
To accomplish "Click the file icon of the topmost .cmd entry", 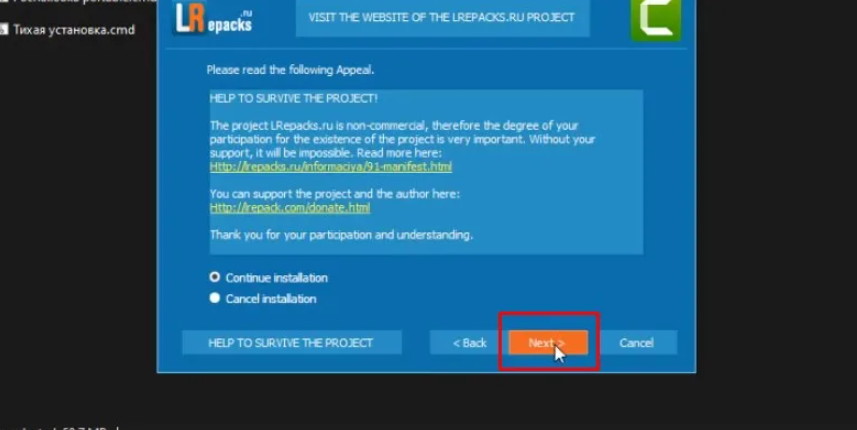I will click(3, 2).
